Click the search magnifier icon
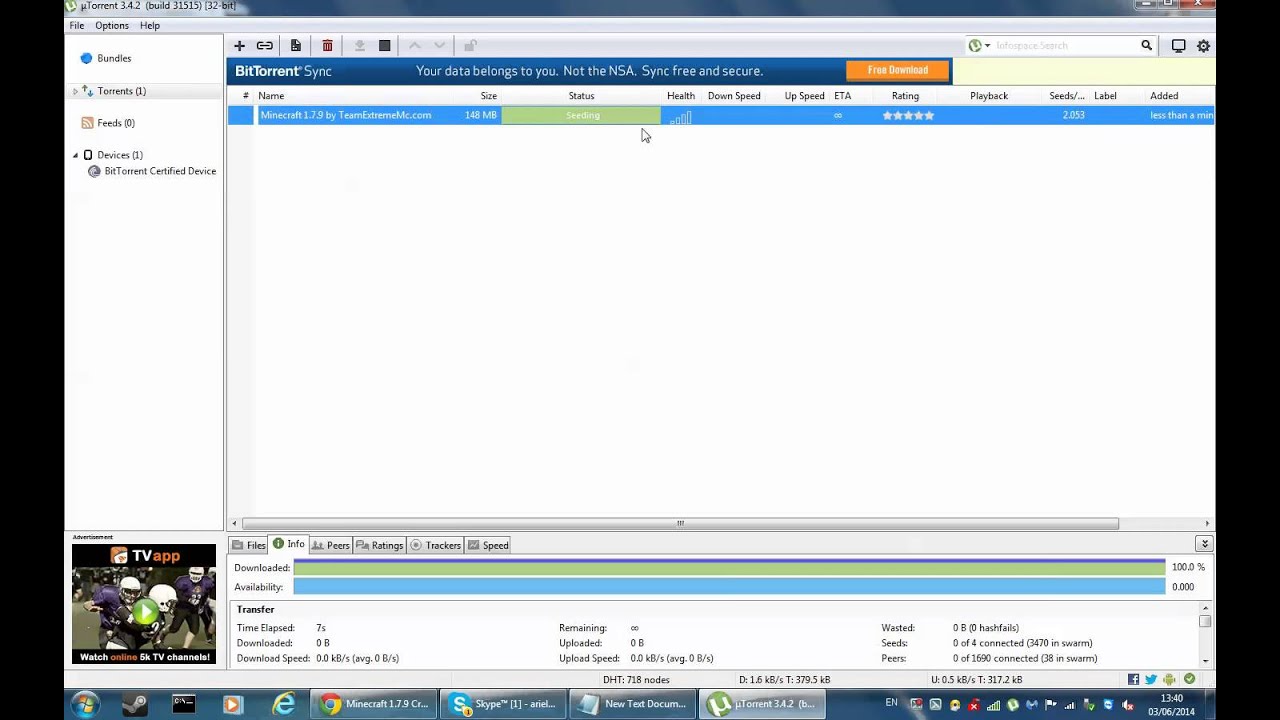1280x720 pixels. [x=1147, y=46]
